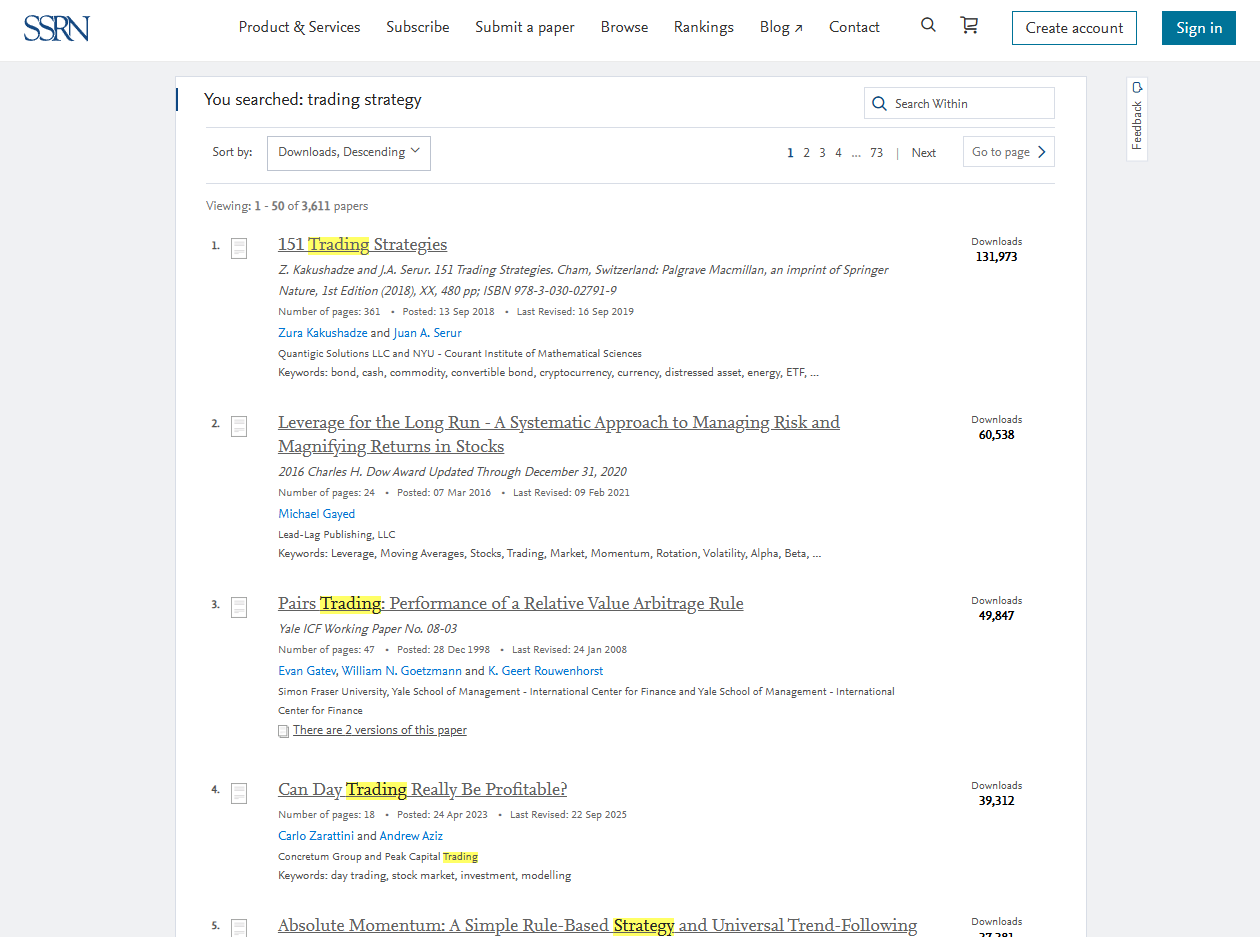The height and width of the screenshot is (937, 1260).
Task: Click the Feedback side tab
Action: 1137,118
